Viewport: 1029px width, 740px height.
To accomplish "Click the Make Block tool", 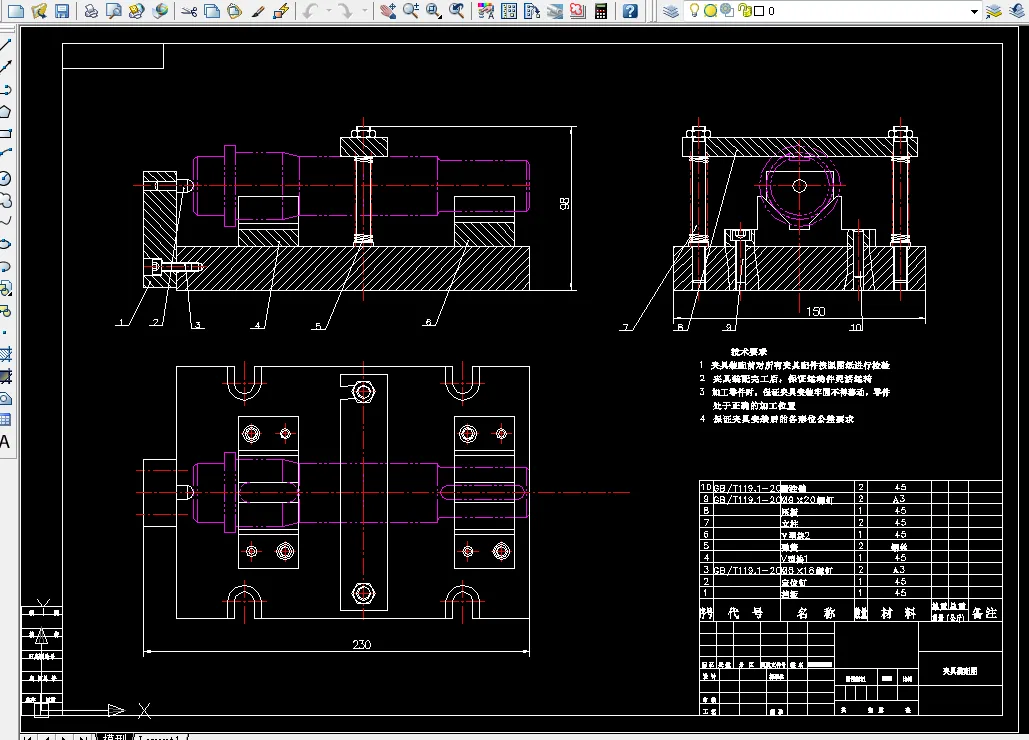I will click(5, 310).
